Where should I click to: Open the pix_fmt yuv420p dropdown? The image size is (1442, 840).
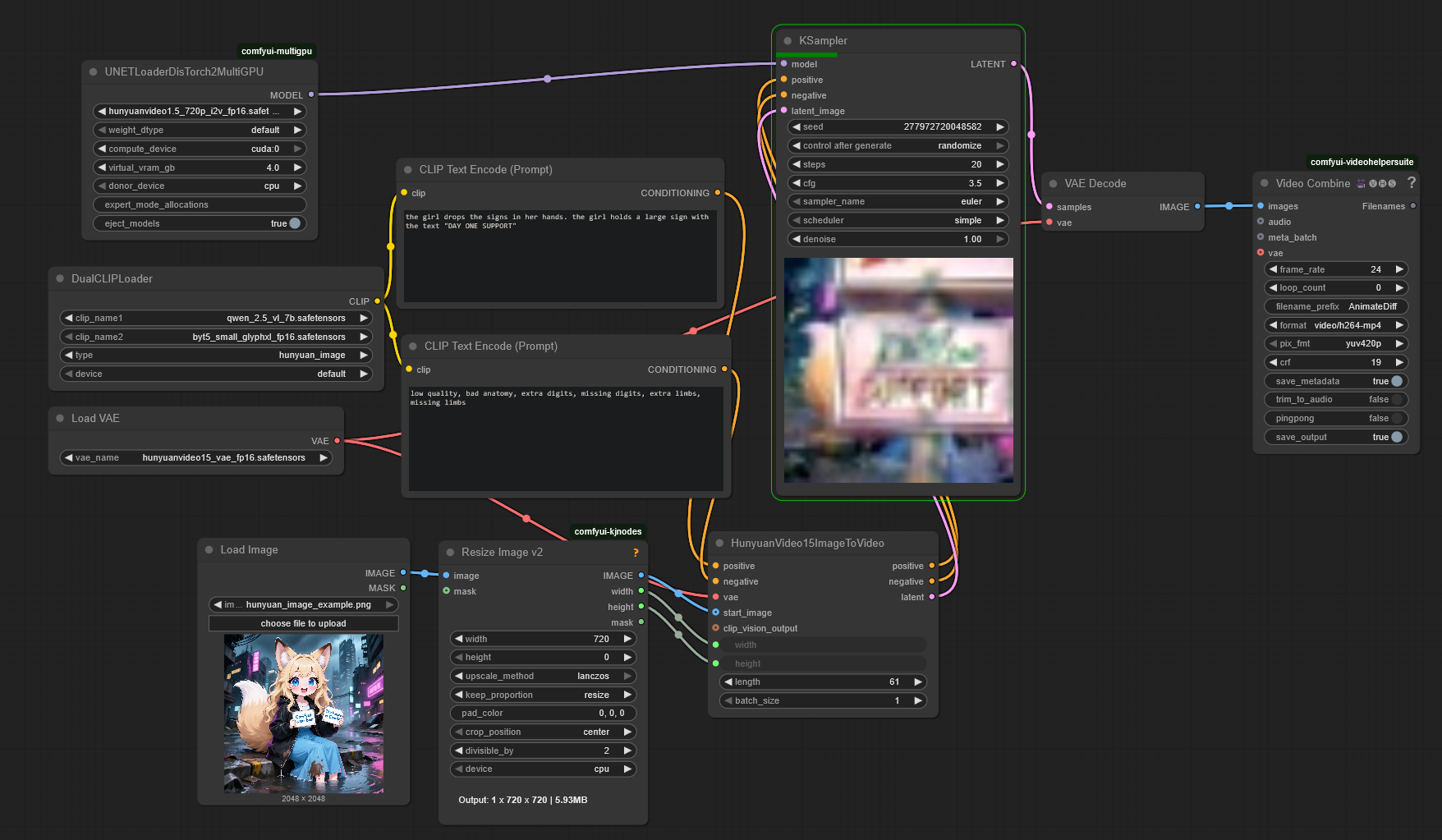tap(1336, 343)
